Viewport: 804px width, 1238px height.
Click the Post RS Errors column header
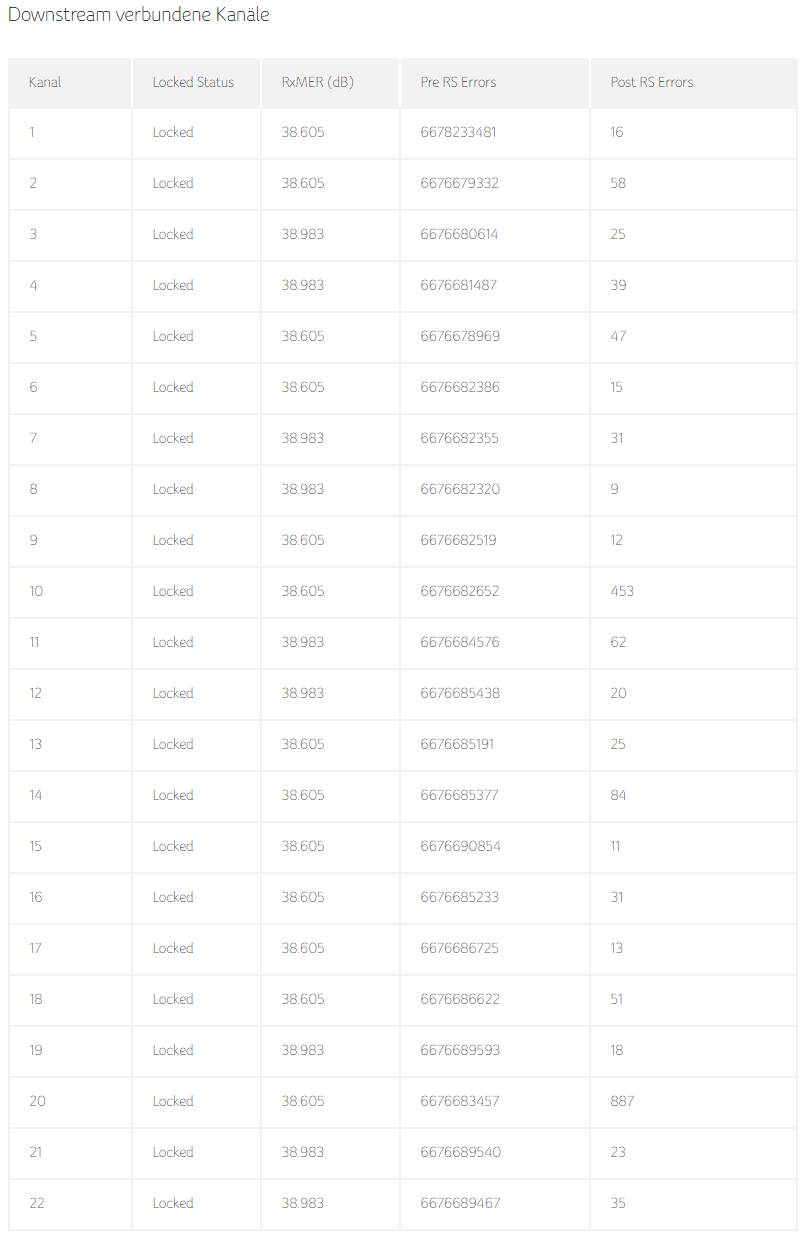click(651, 82)
